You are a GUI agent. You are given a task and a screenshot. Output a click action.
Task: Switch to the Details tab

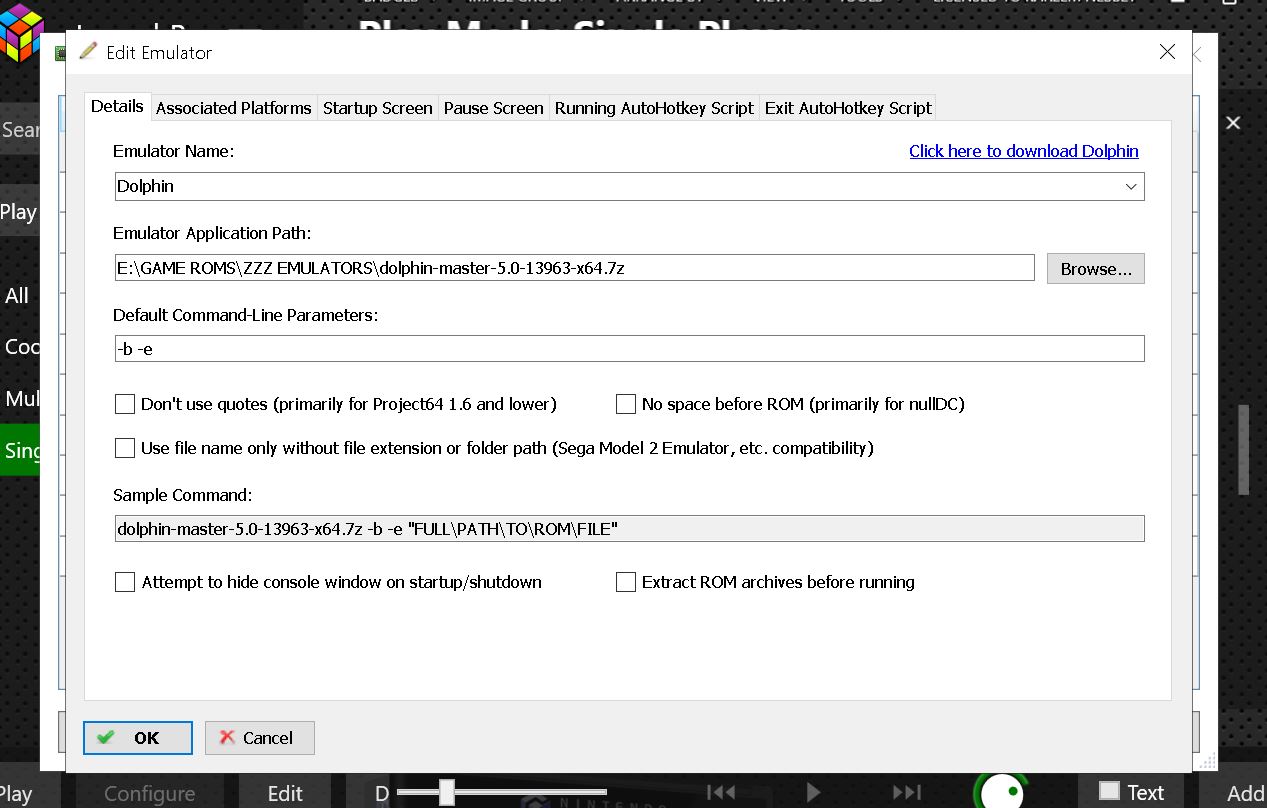(117, 106)
